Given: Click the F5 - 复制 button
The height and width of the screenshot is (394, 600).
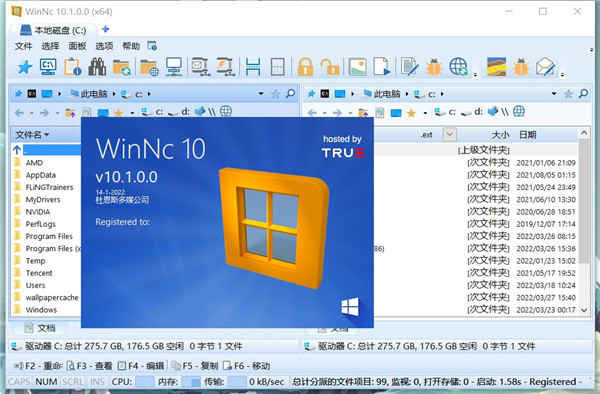Looking at the screenshot, I should pyautogui.click(x=195, y=366).
